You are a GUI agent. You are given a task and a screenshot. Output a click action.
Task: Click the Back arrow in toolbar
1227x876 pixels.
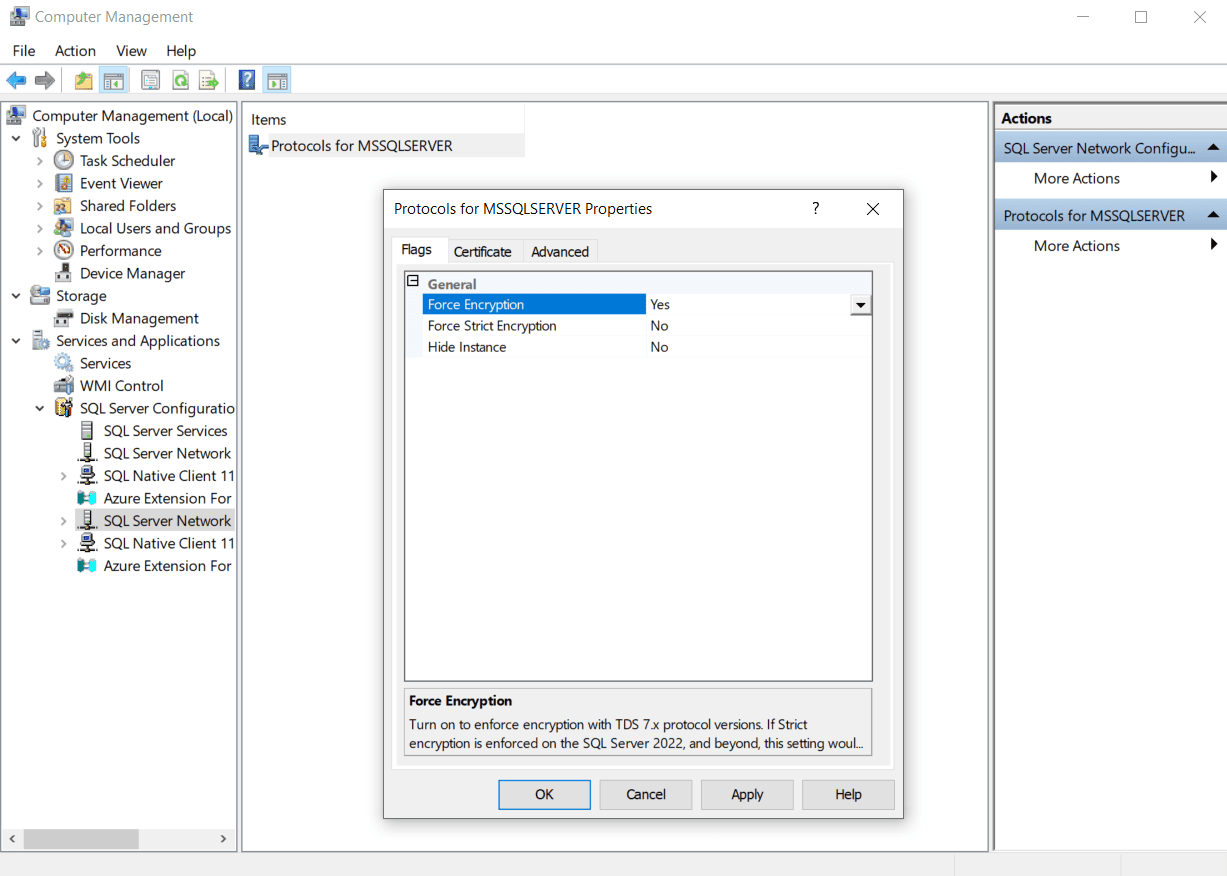point(16,81)
